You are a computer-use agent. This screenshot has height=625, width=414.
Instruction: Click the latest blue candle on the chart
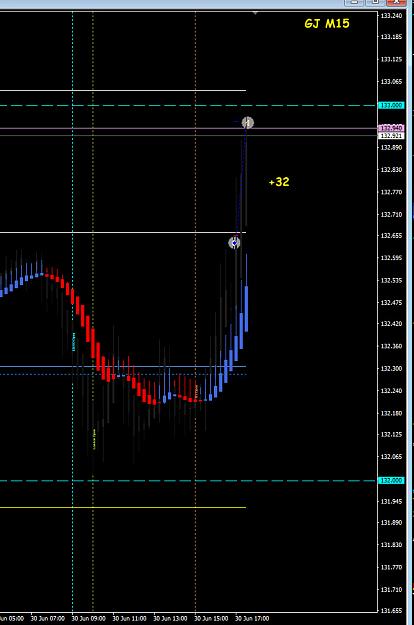(247, 309)
